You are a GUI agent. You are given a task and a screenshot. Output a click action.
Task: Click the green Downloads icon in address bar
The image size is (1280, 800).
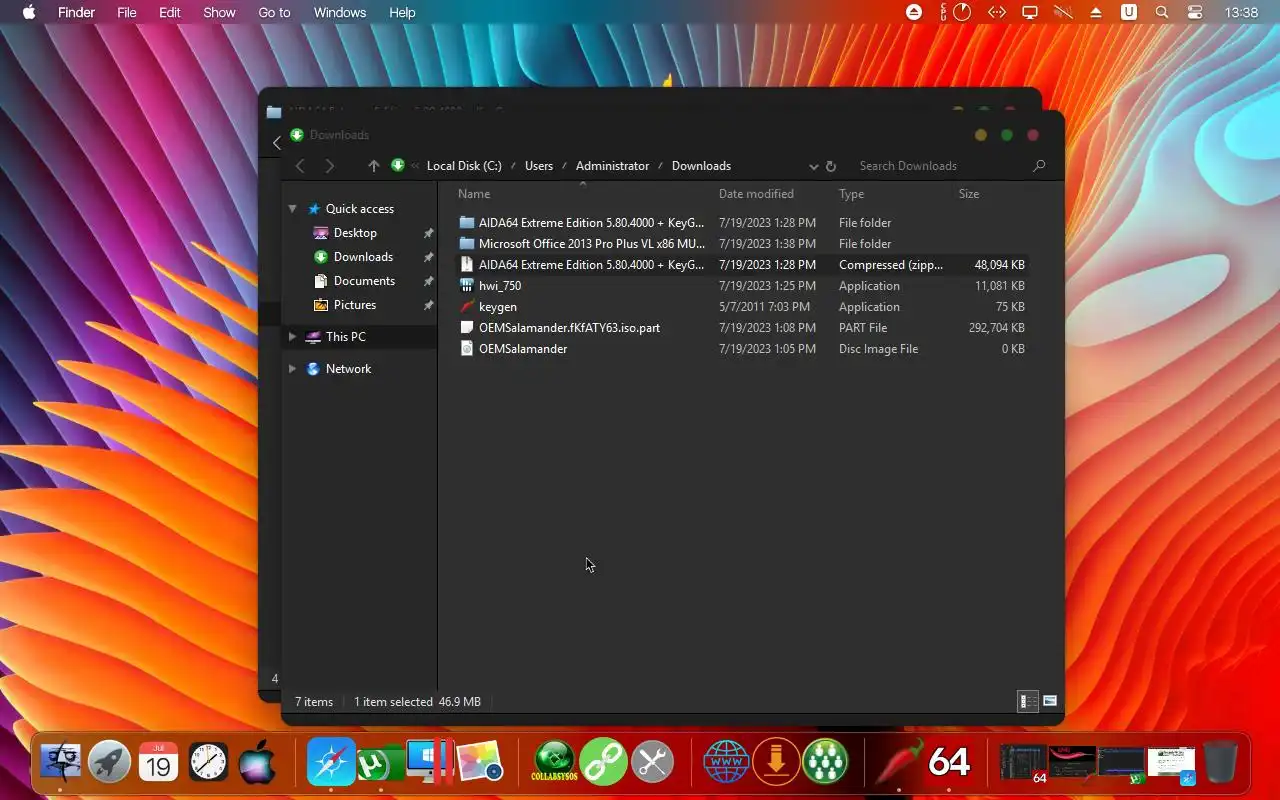pyautogui.click(x=398, y=165)
